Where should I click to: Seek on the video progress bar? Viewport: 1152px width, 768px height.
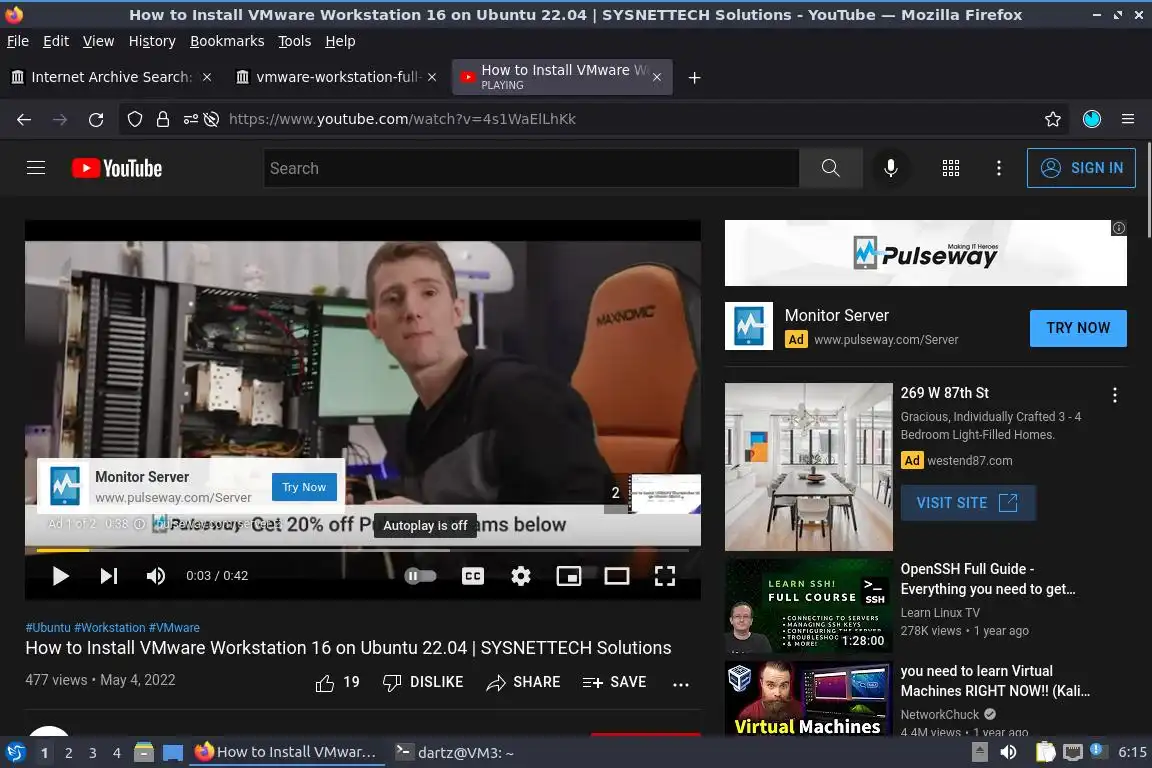pos(363,550)
